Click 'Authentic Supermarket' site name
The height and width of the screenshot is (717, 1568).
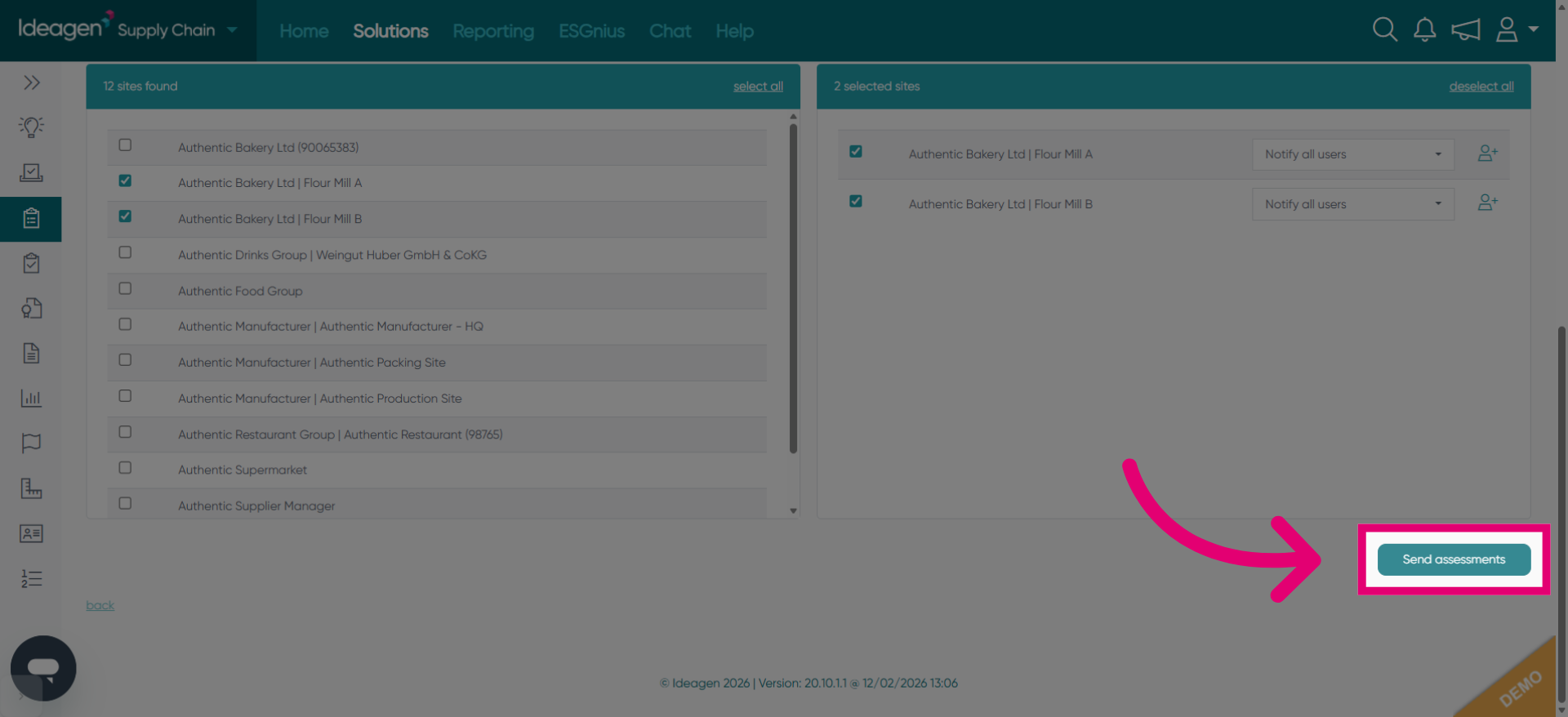click(x=243, y=470)
